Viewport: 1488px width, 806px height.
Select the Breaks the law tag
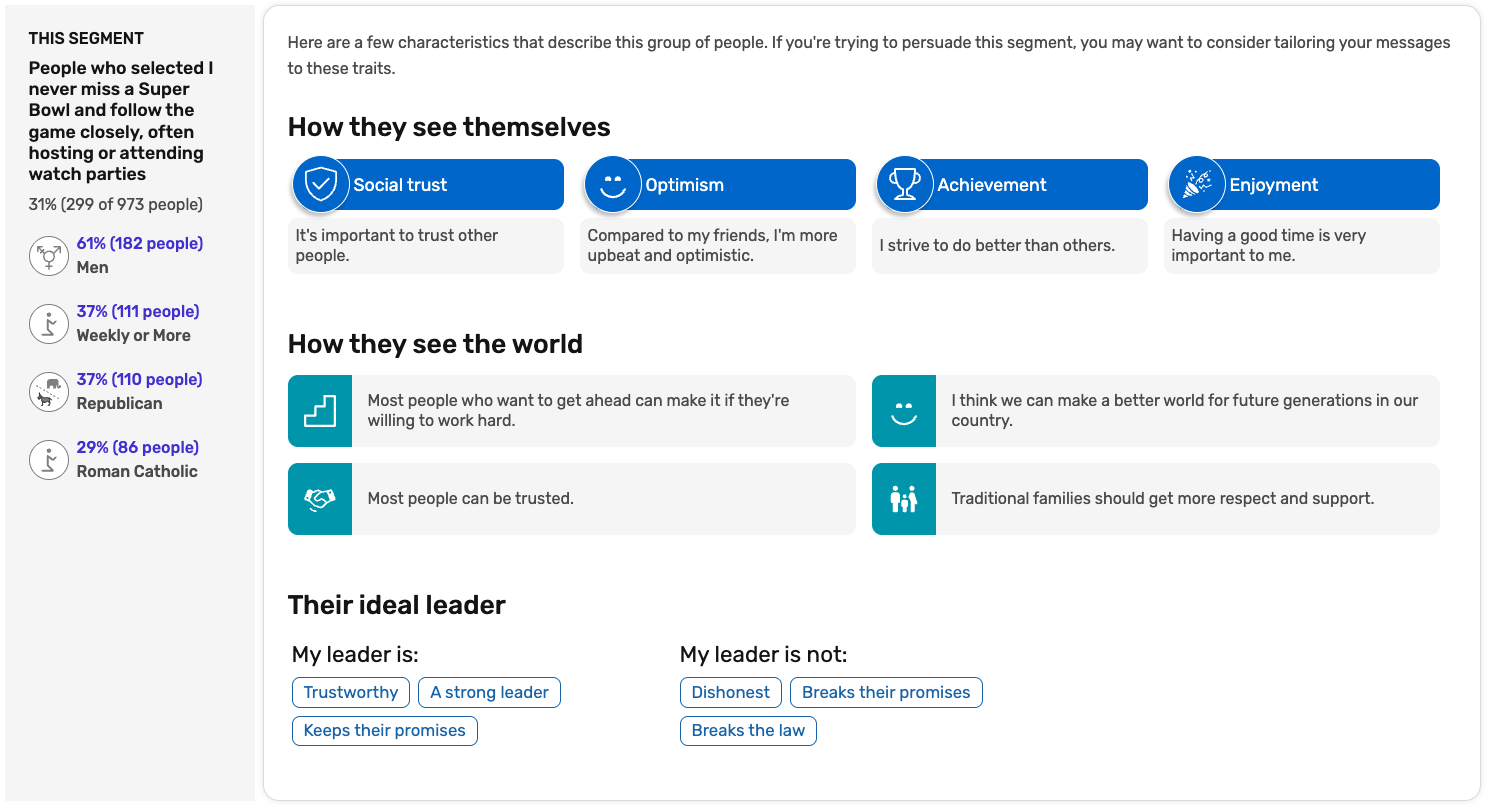748,730
